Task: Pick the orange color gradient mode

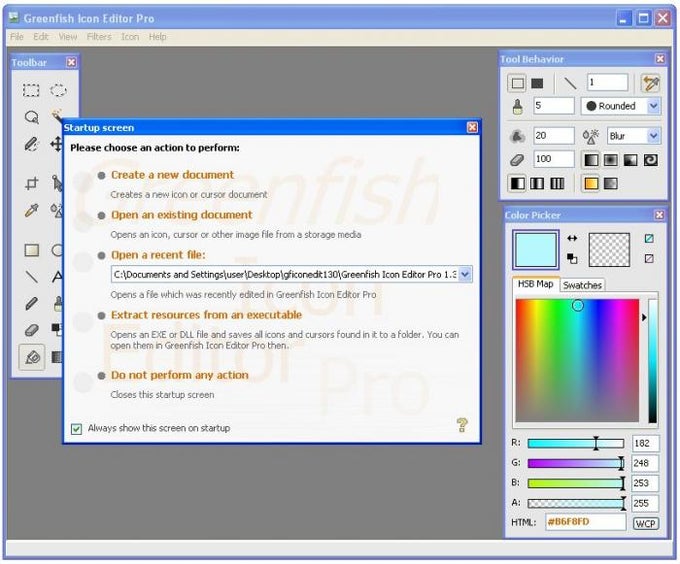Action: tap(591, 184)
